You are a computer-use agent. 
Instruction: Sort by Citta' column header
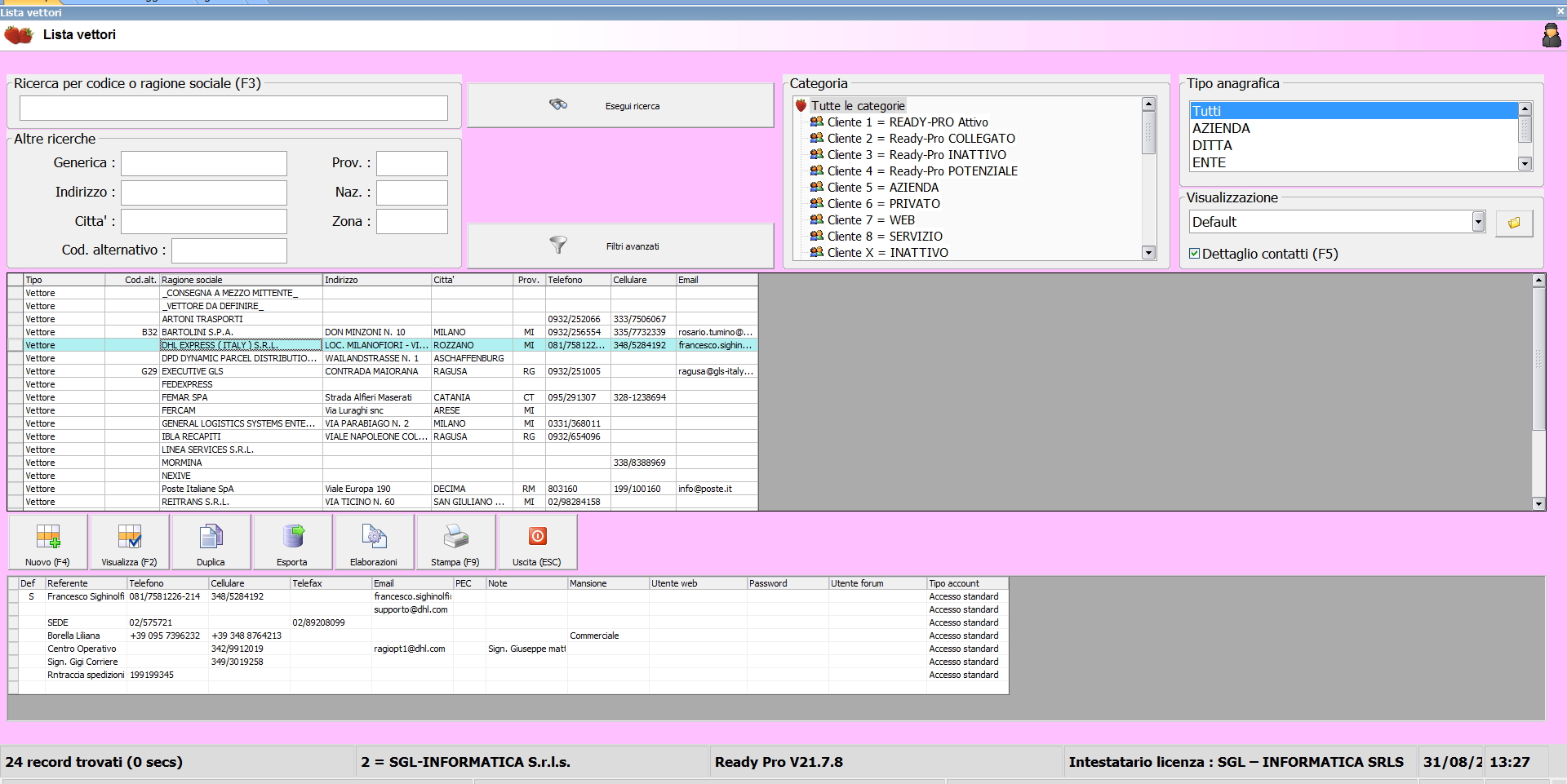click(x=472, y=280)
